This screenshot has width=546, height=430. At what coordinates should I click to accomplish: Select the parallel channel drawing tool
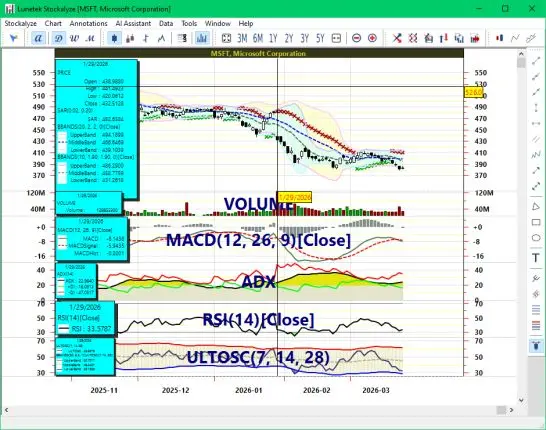click(x=536, y=139)
